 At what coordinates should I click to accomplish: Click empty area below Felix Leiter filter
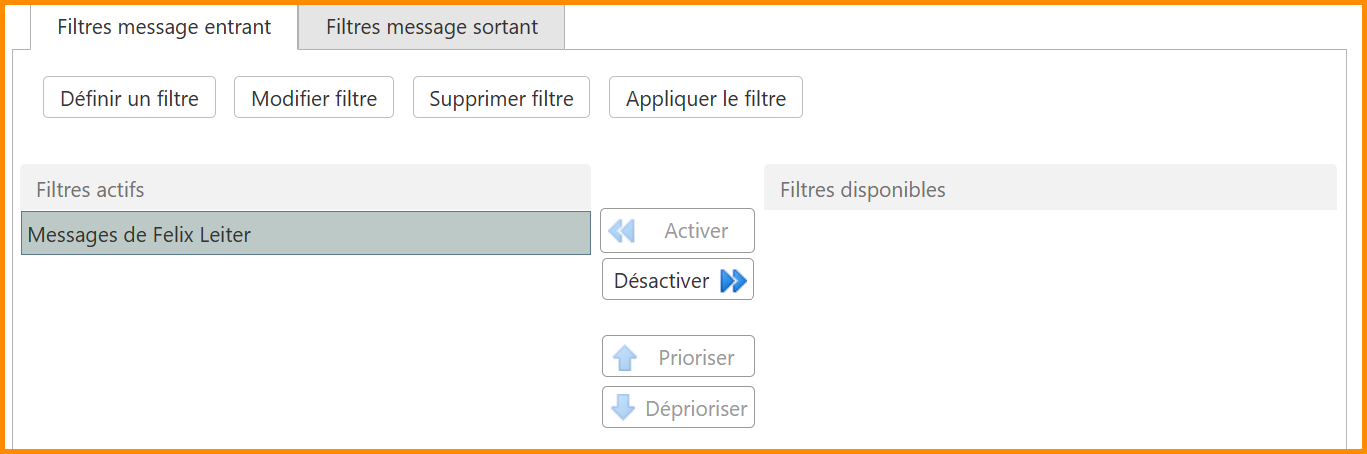tap(305, 350)
